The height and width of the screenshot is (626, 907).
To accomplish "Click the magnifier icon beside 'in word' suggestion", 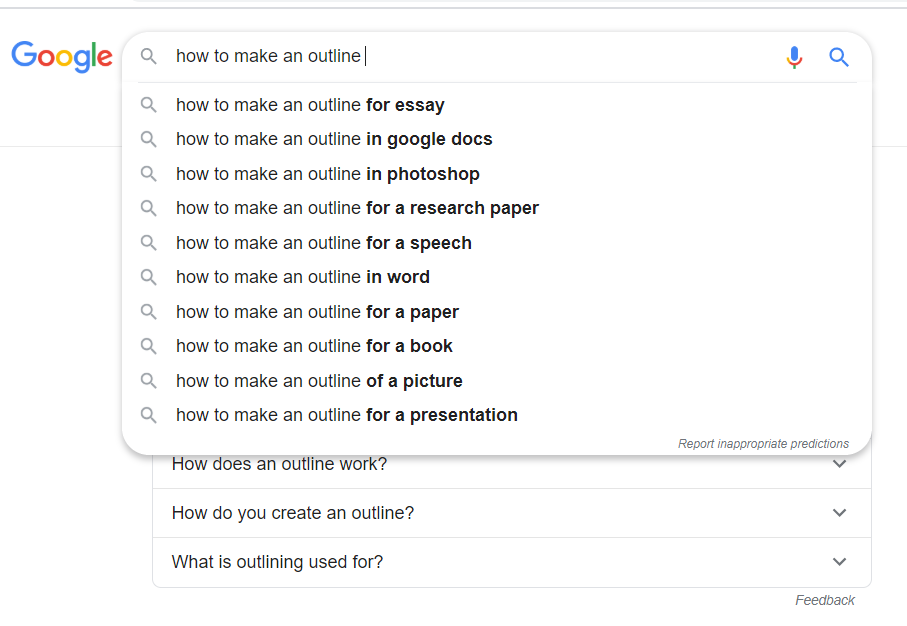I will [149, 277].
